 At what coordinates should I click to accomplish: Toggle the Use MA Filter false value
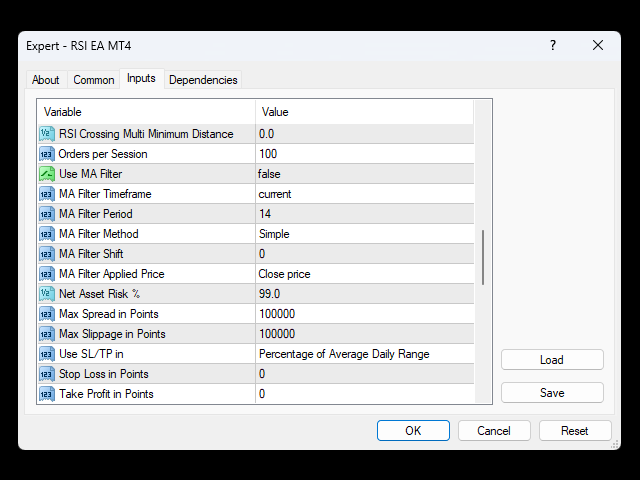[x=364, y=174]
